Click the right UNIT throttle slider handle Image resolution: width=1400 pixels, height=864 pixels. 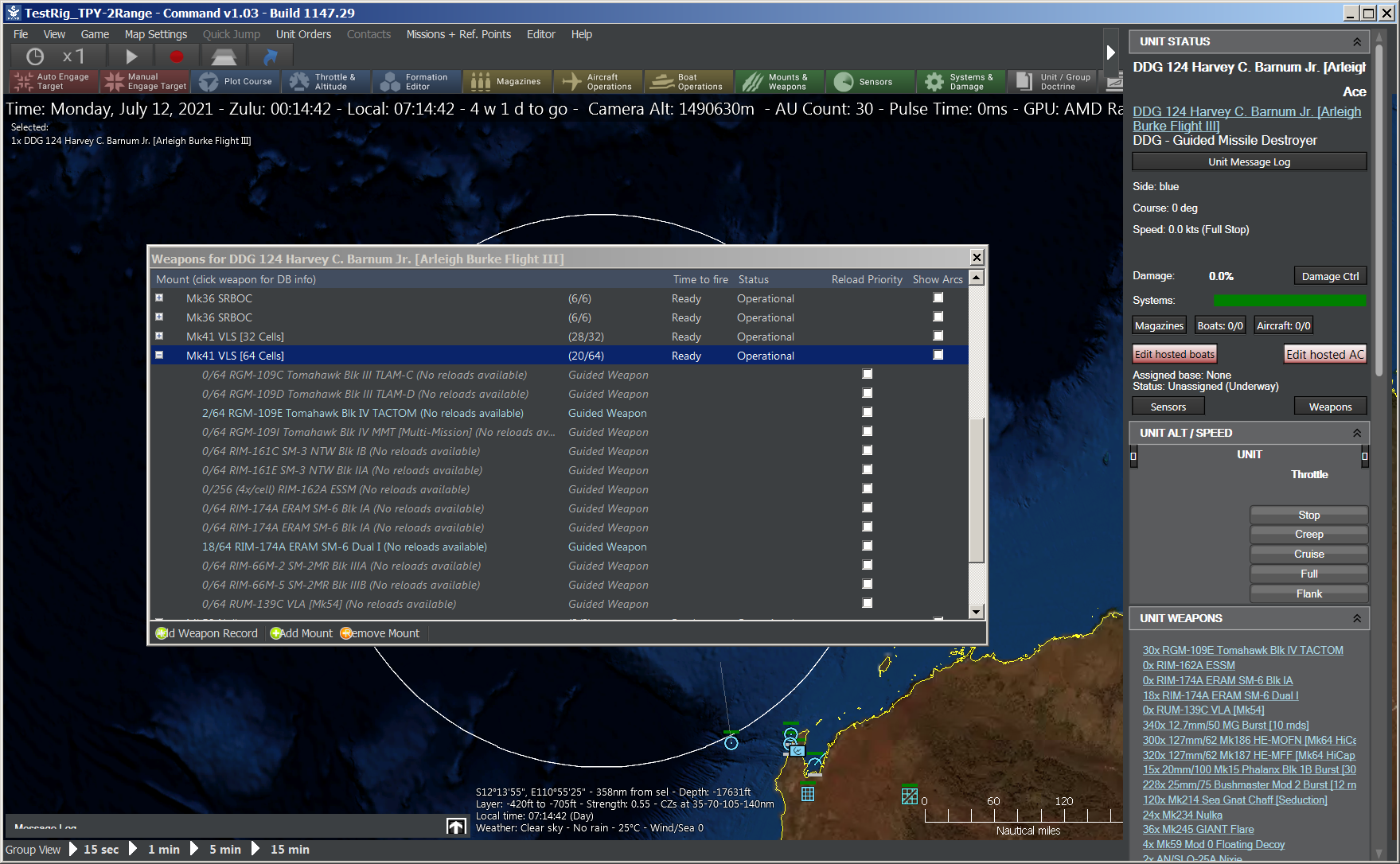(x=1364, y=456)
